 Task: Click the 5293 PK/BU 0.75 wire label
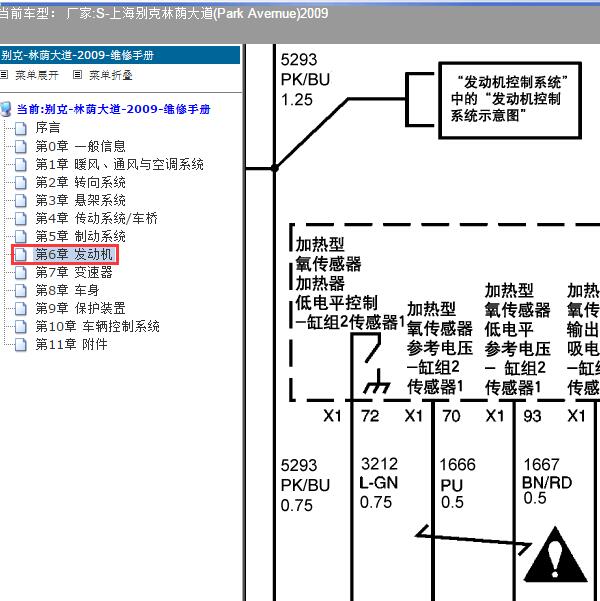(x=305, y=485)
